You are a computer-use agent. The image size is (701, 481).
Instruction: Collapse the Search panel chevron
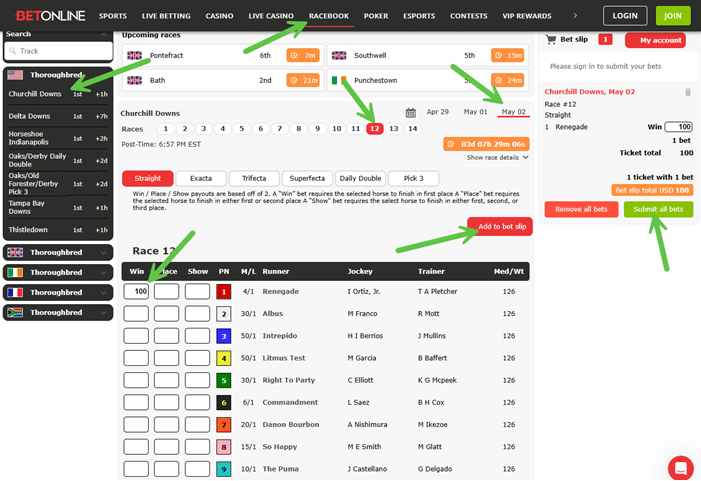pos(104,34)
